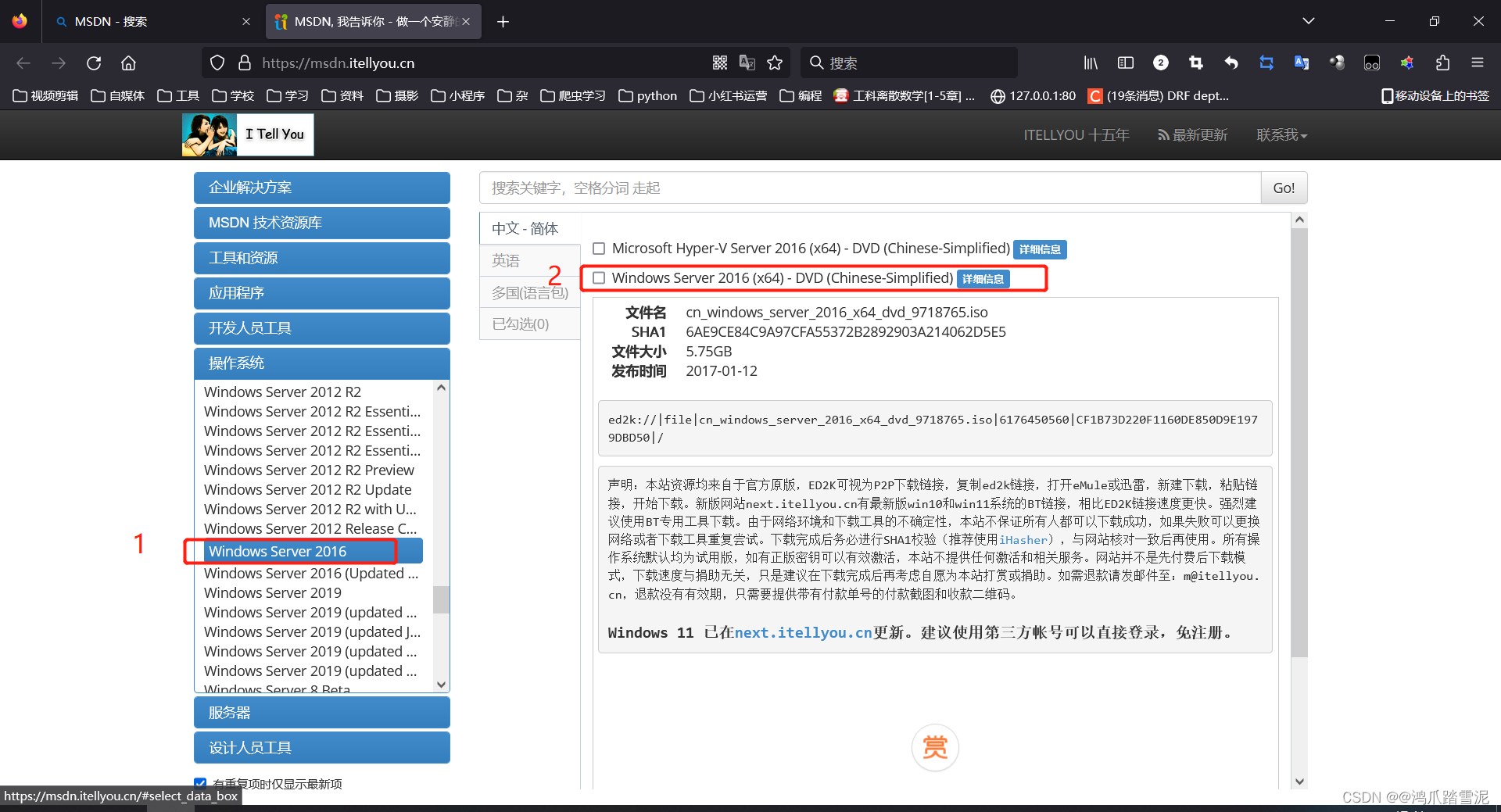Select Windows Server 2012 R2 Preview
Viewport: 1501px width, 812px height.
[309, 470]
